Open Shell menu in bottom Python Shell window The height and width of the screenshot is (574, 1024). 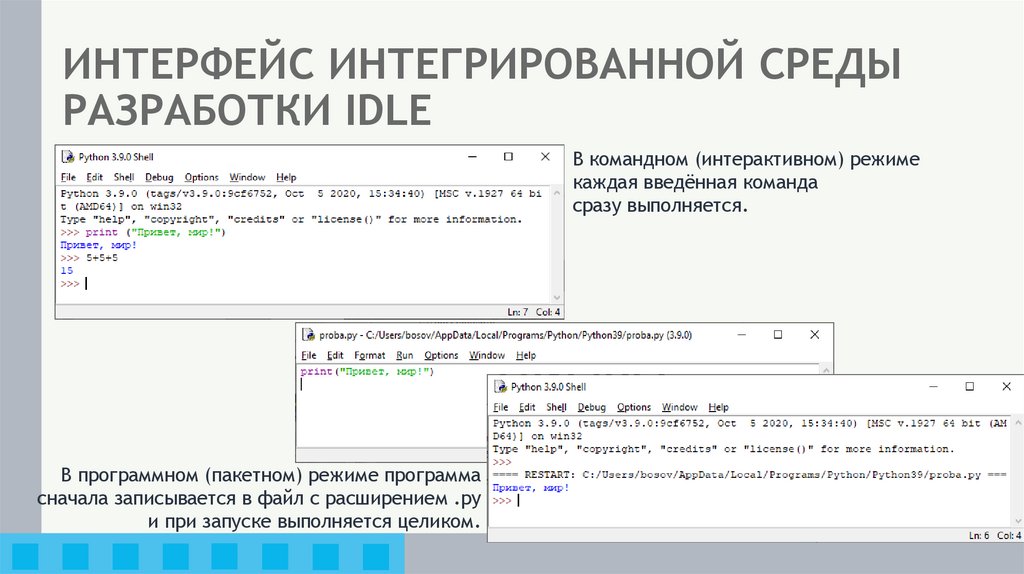[x=556, y=407]
